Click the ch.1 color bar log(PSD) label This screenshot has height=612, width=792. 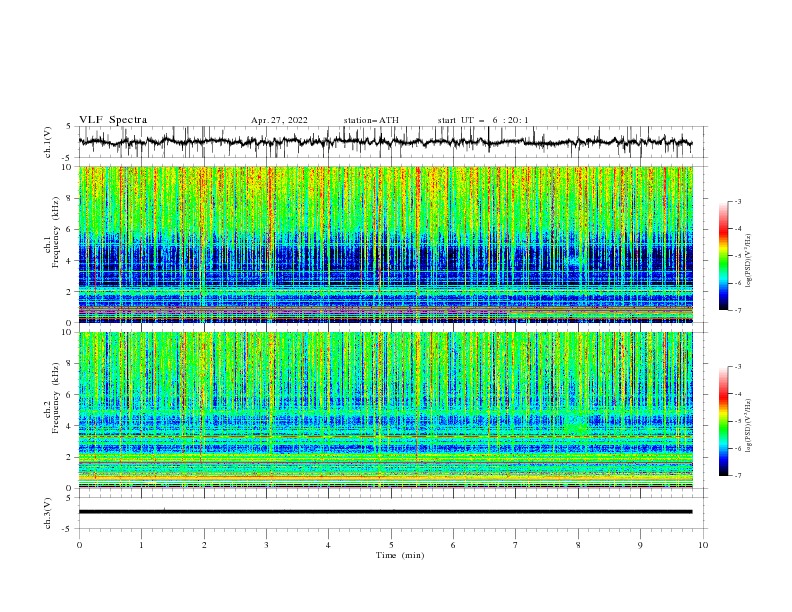[749, 261]
